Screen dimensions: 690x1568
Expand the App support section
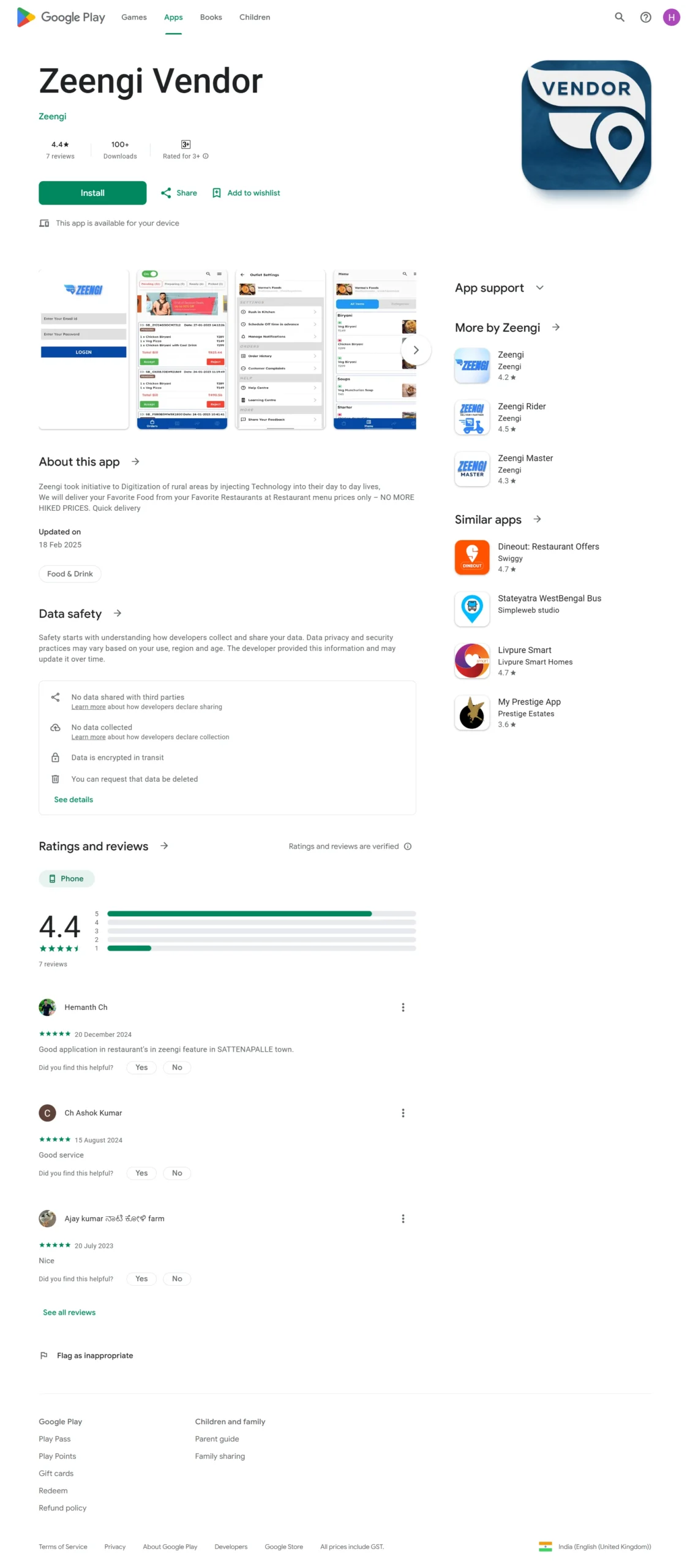point(539,288)
